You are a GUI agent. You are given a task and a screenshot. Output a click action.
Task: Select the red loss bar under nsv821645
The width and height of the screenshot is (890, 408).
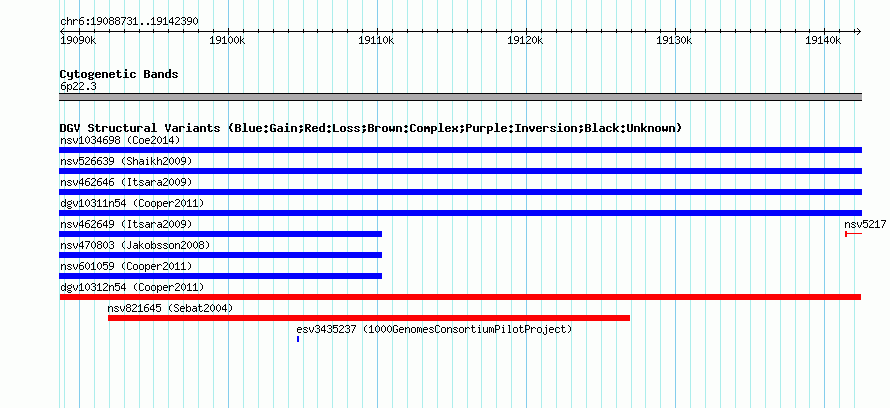click(x=369, y=318)
